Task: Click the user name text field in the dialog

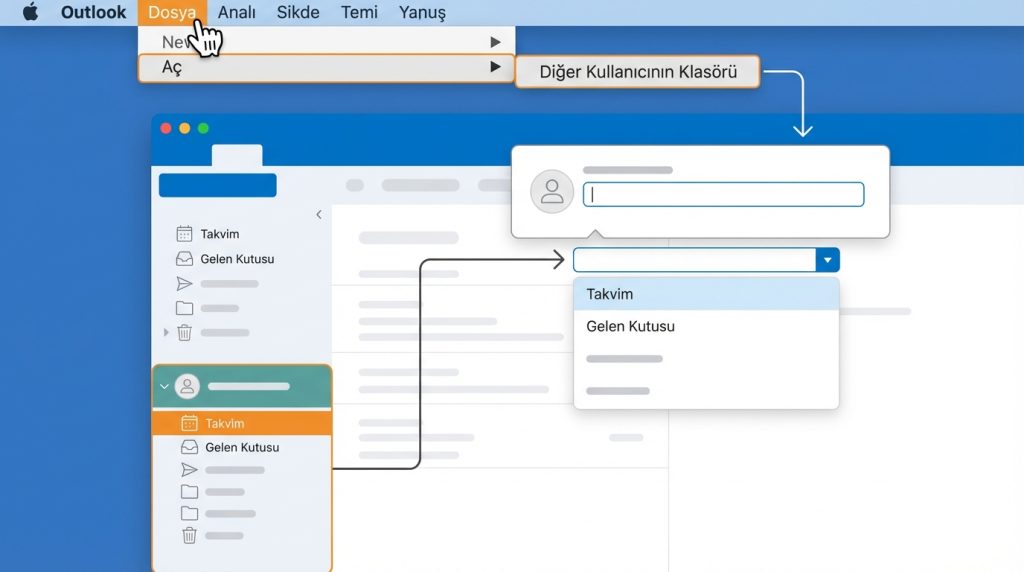Action: [723, 195]
